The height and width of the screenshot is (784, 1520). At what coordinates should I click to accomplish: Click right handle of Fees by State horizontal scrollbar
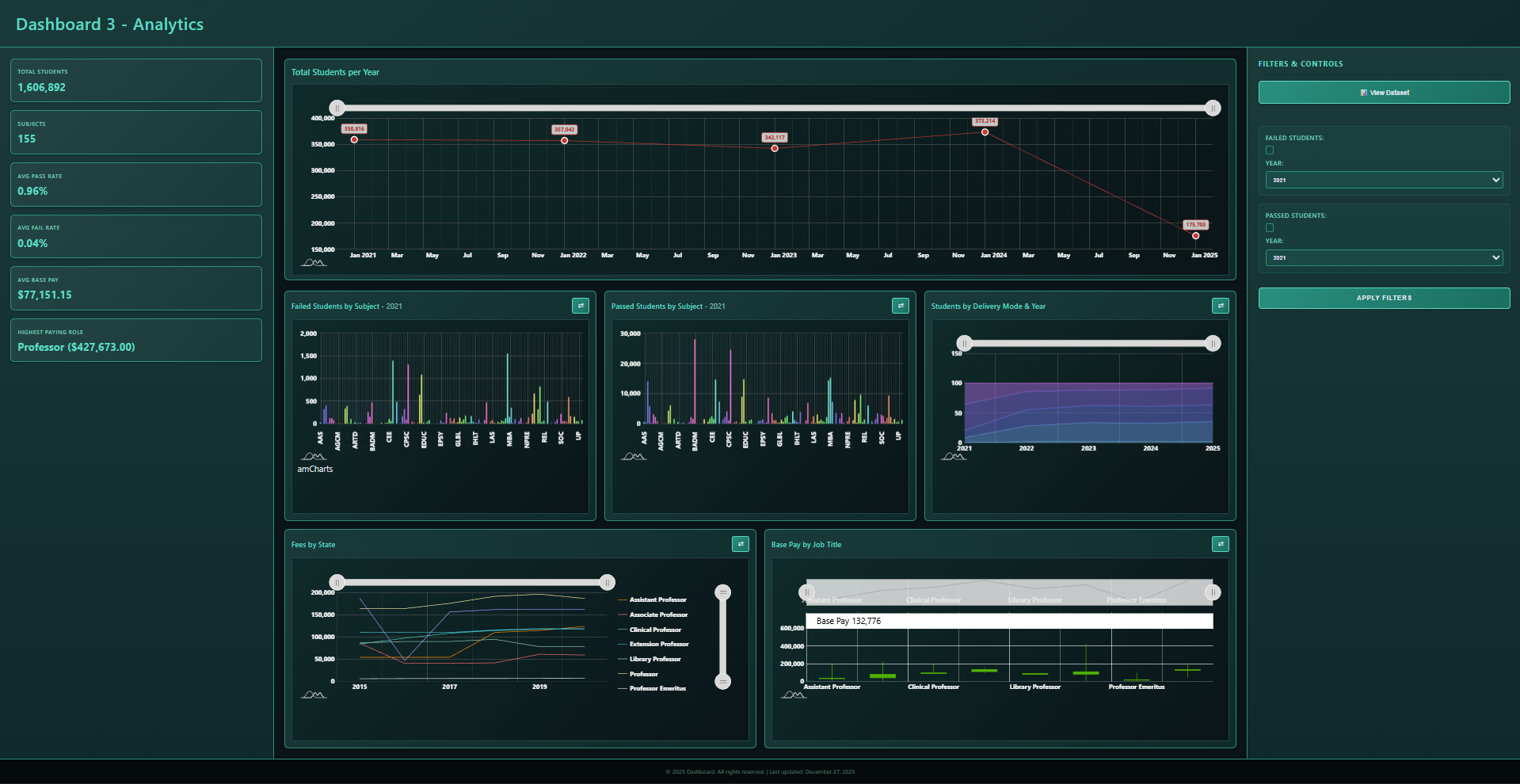tap(608, 582)
